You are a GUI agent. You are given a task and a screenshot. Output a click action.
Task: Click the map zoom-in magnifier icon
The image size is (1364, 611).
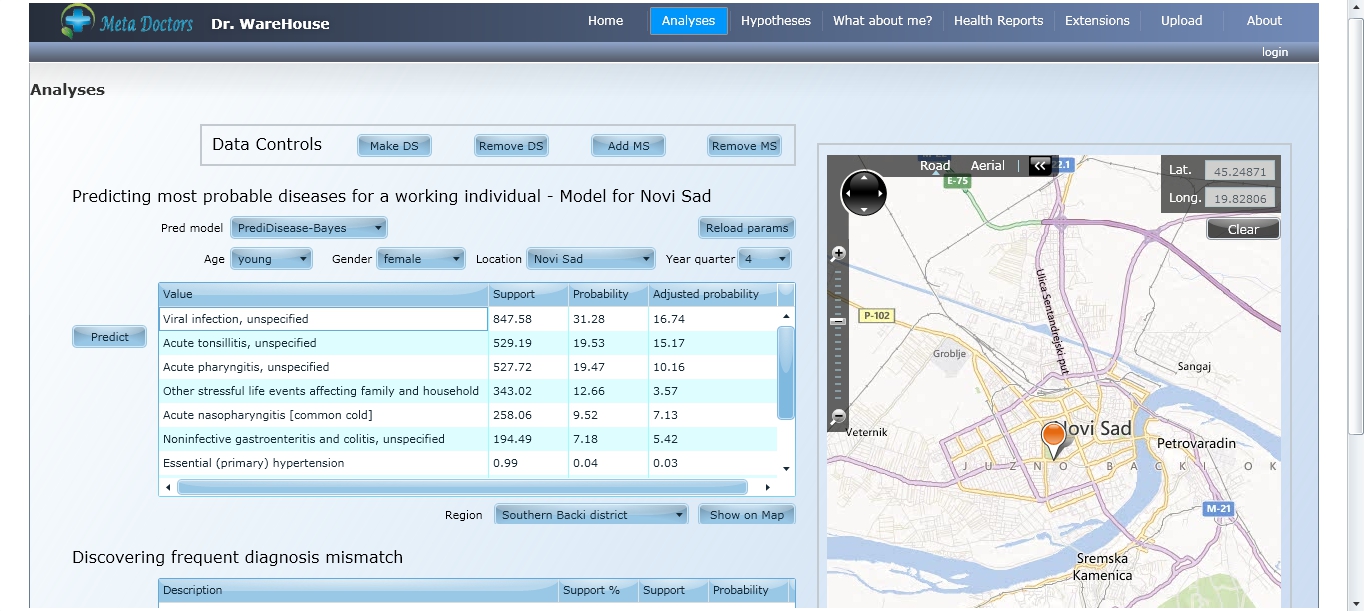coord(839,254)
